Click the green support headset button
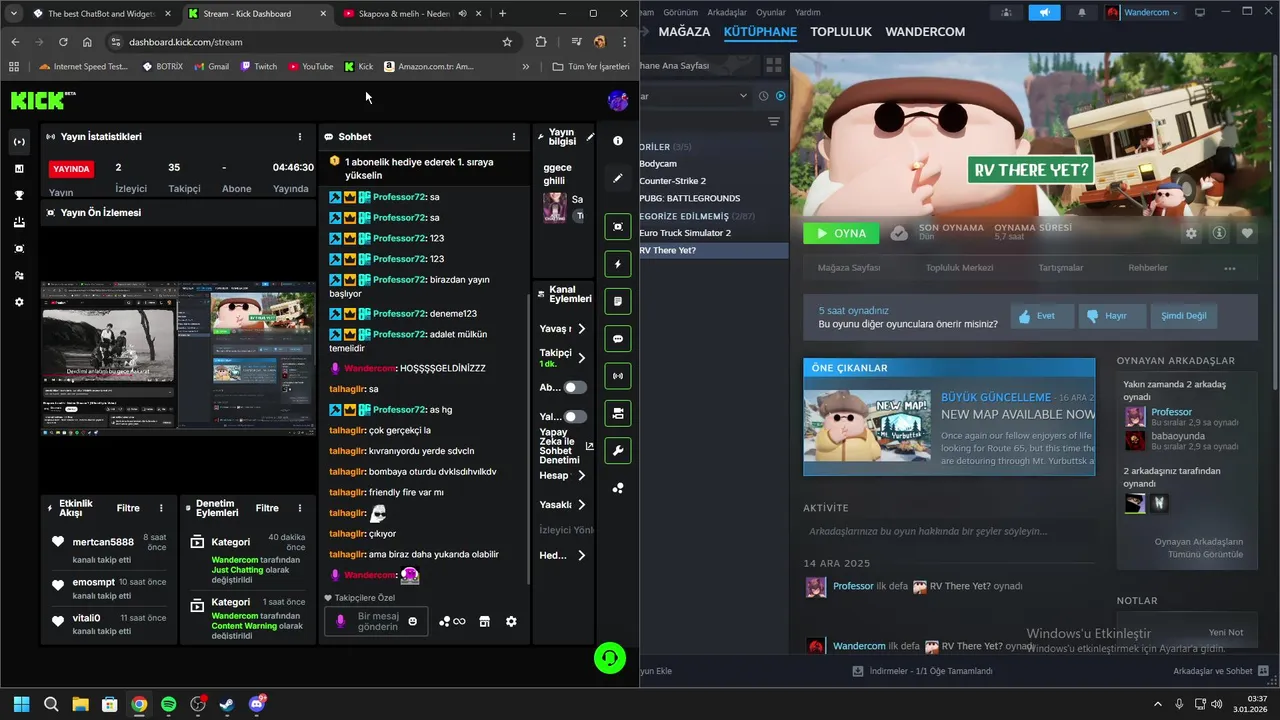The width and height of the screenshot is (1280, 720). tap(610, 657)
